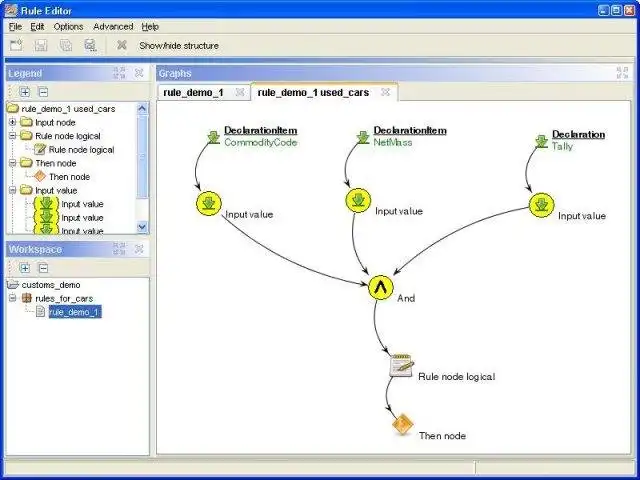
Task: Click Legend scrollbar down arrow
Action: (142, 227)
